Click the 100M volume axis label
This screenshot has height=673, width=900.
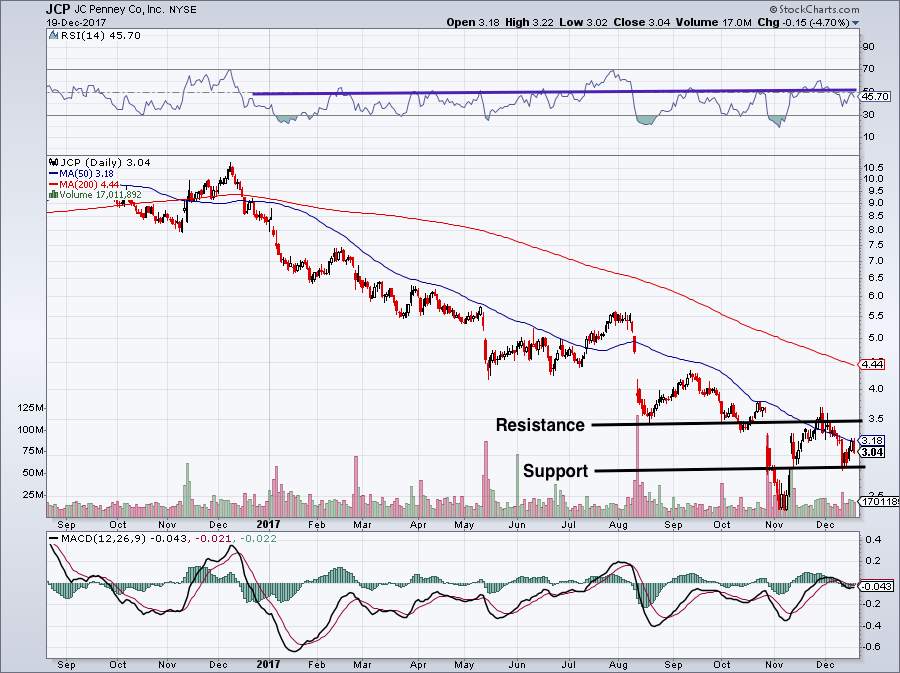tap(30, 430)
